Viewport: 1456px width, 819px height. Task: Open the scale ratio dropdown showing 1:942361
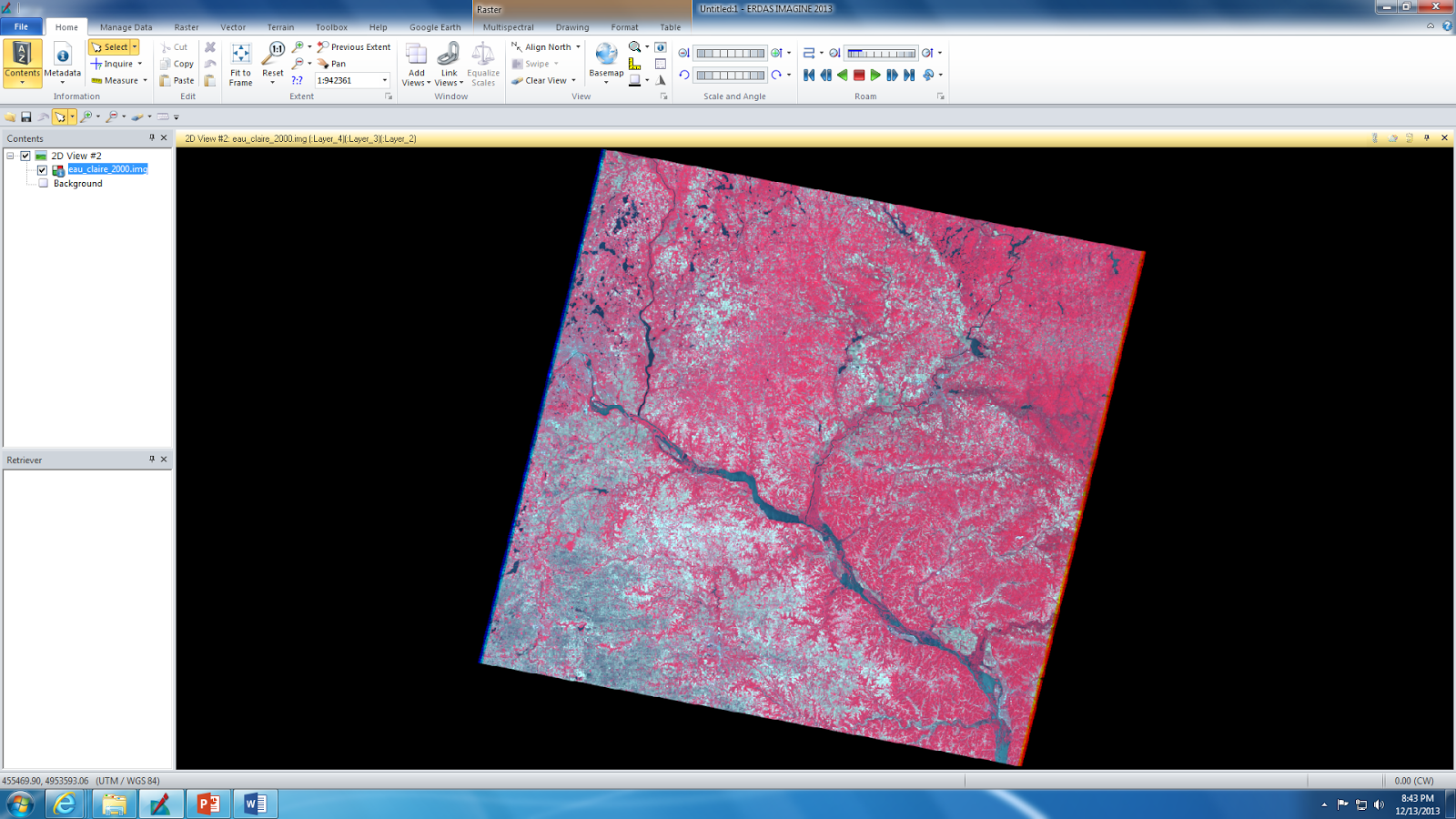click(383, 80)
